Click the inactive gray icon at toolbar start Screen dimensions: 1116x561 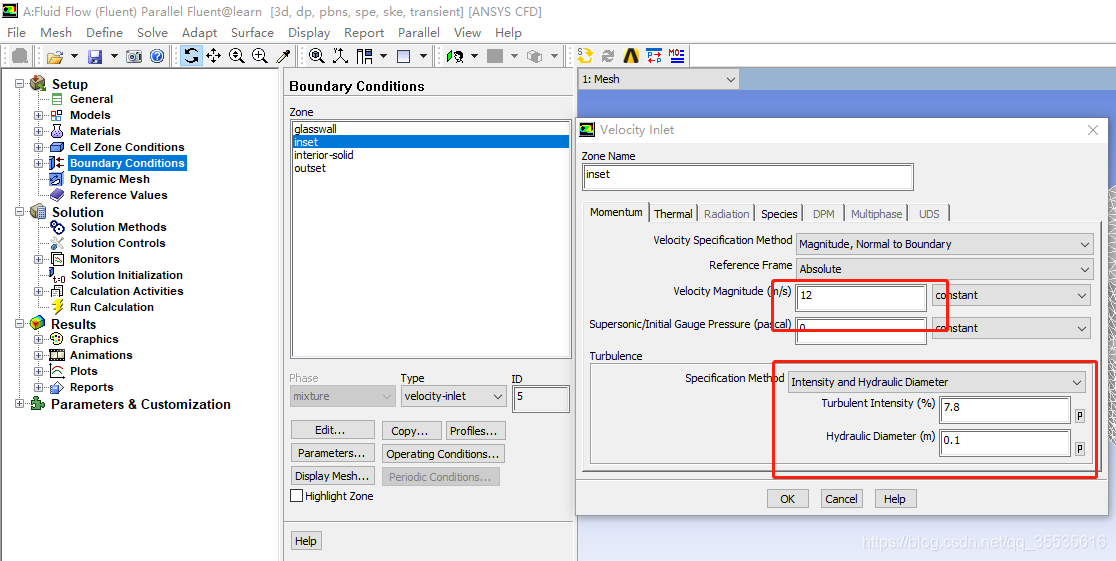tap(21, 56)
